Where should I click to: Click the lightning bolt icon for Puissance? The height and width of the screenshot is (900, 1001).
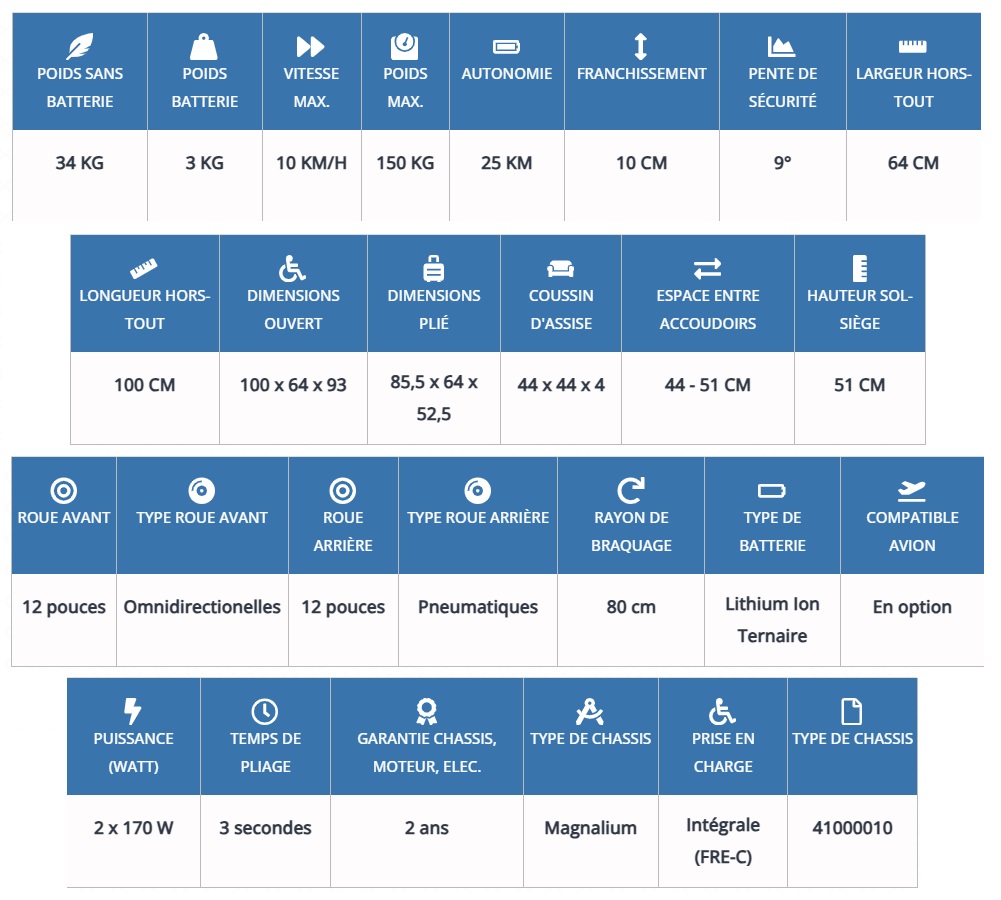[133, 711]
